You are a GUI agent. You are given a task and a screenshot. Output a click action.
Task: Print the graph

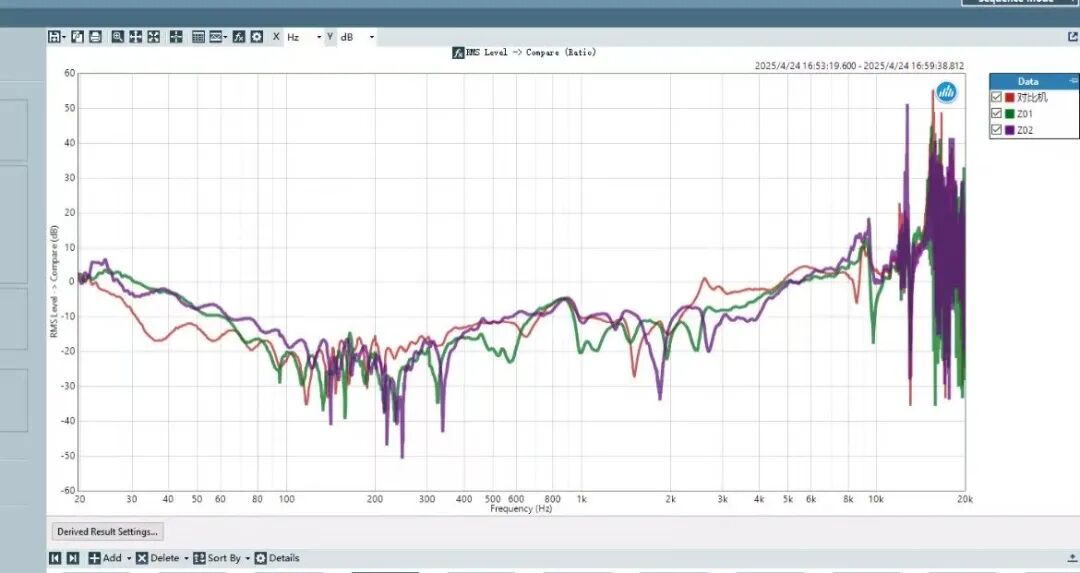95,37
